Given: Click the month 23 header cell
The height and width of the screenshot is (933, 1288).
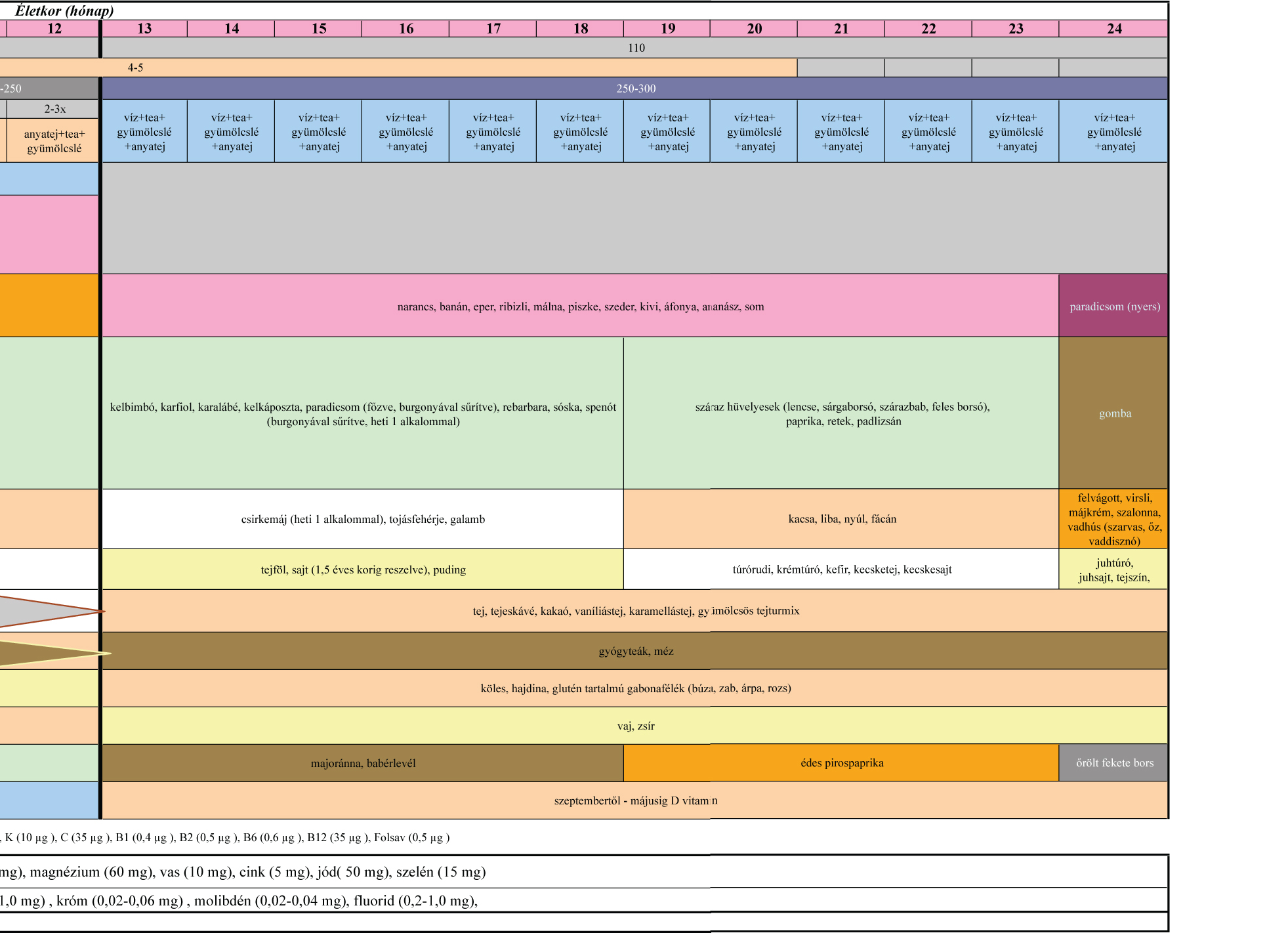Looking at the screenshot, I should pos(1016,28).
